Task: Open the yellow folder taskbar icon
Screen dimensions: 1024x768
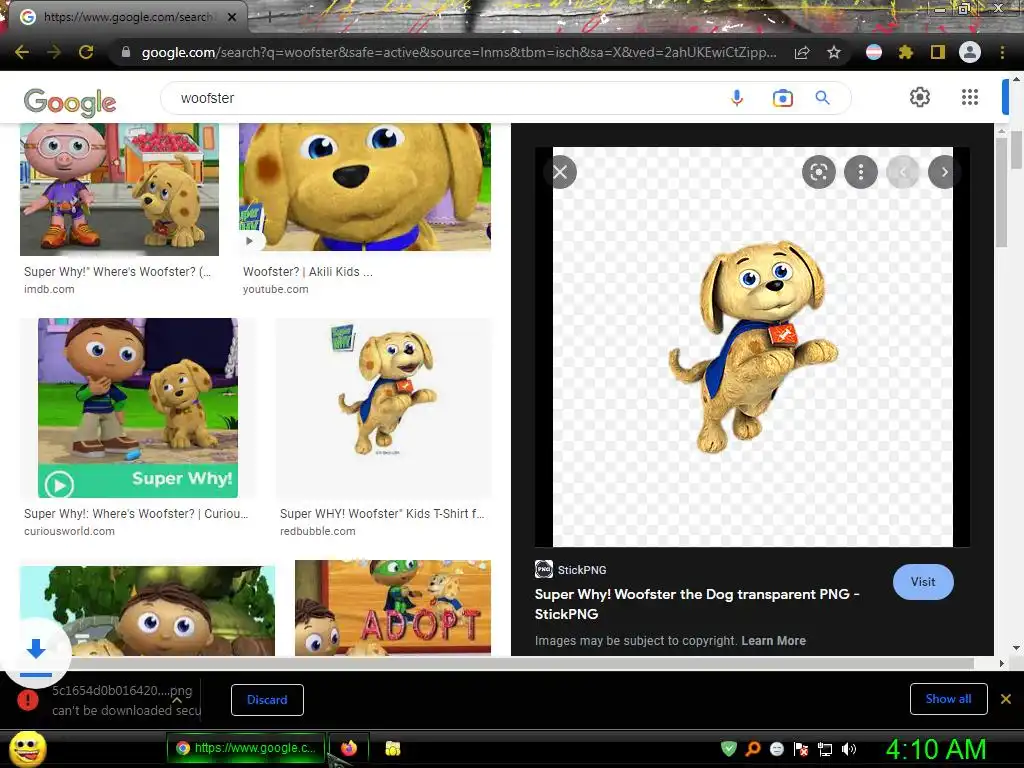Action: click(392, 748)
